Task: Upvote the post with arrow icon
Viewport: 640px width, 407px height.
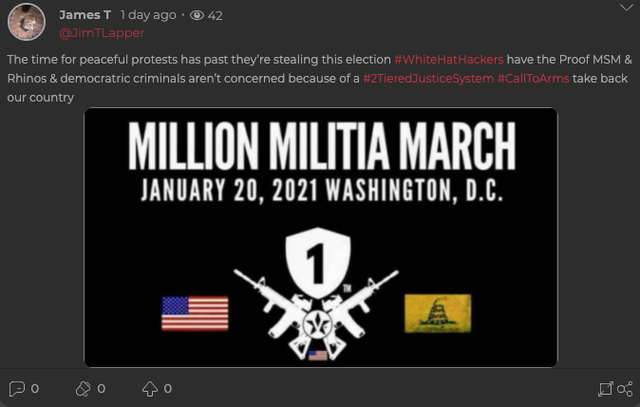Action: pos(150,388)
